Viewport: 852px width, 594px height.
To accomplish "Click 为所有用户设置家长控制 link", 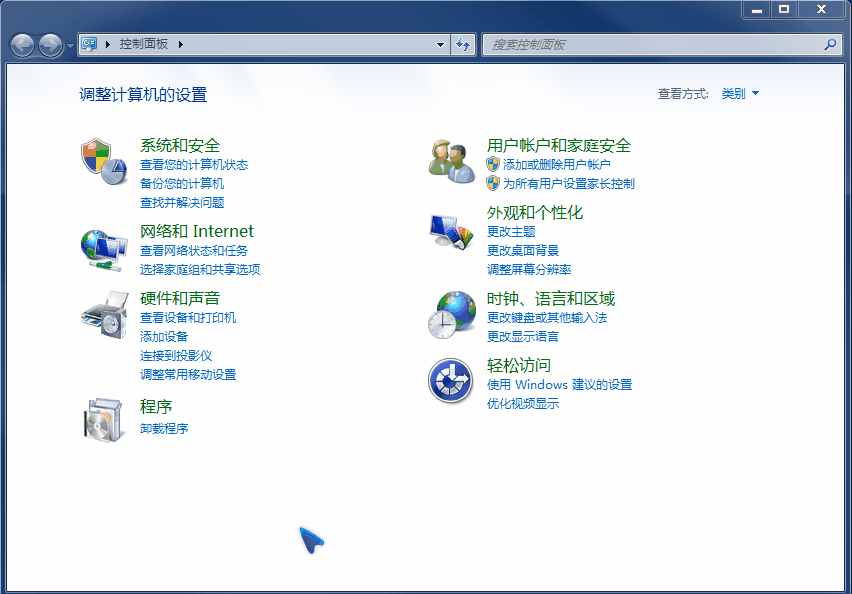I will coord(568,183).
